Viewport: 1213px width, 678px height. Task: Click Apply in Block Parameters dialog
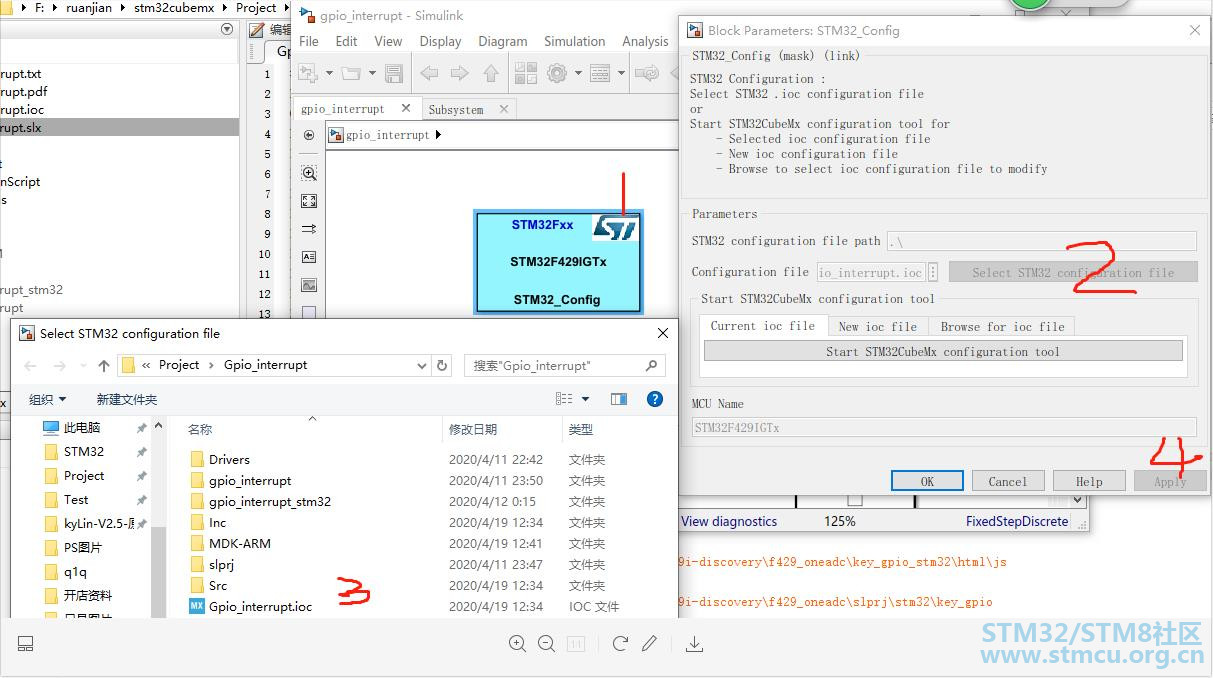pos(1170,481)
